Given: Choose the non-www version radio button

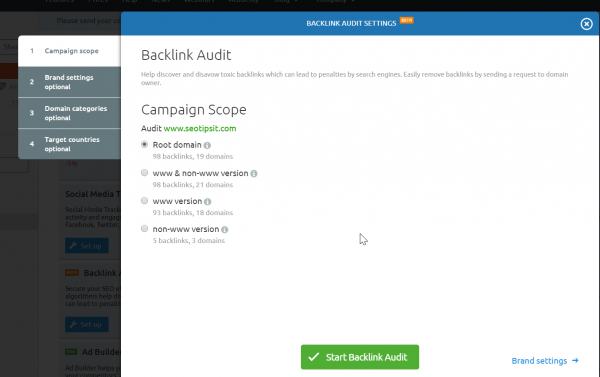Looking at the screenshot, I should pyautogui.click(x=144, y=228).
